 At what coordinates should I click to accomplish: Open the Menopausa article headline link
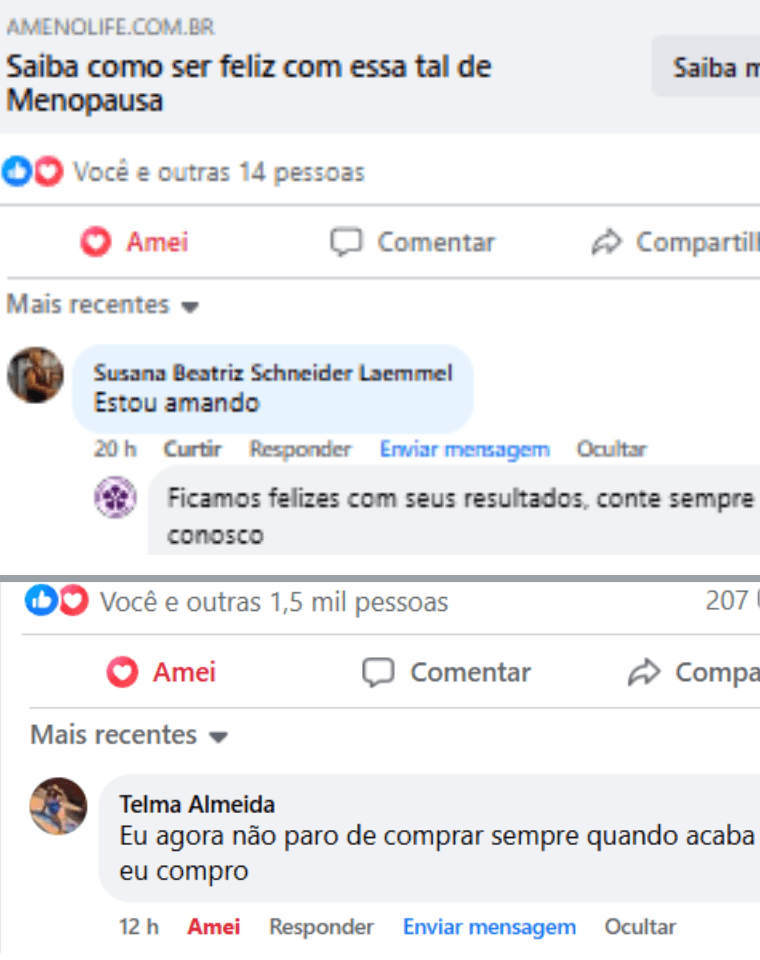(x=249, y=83)
